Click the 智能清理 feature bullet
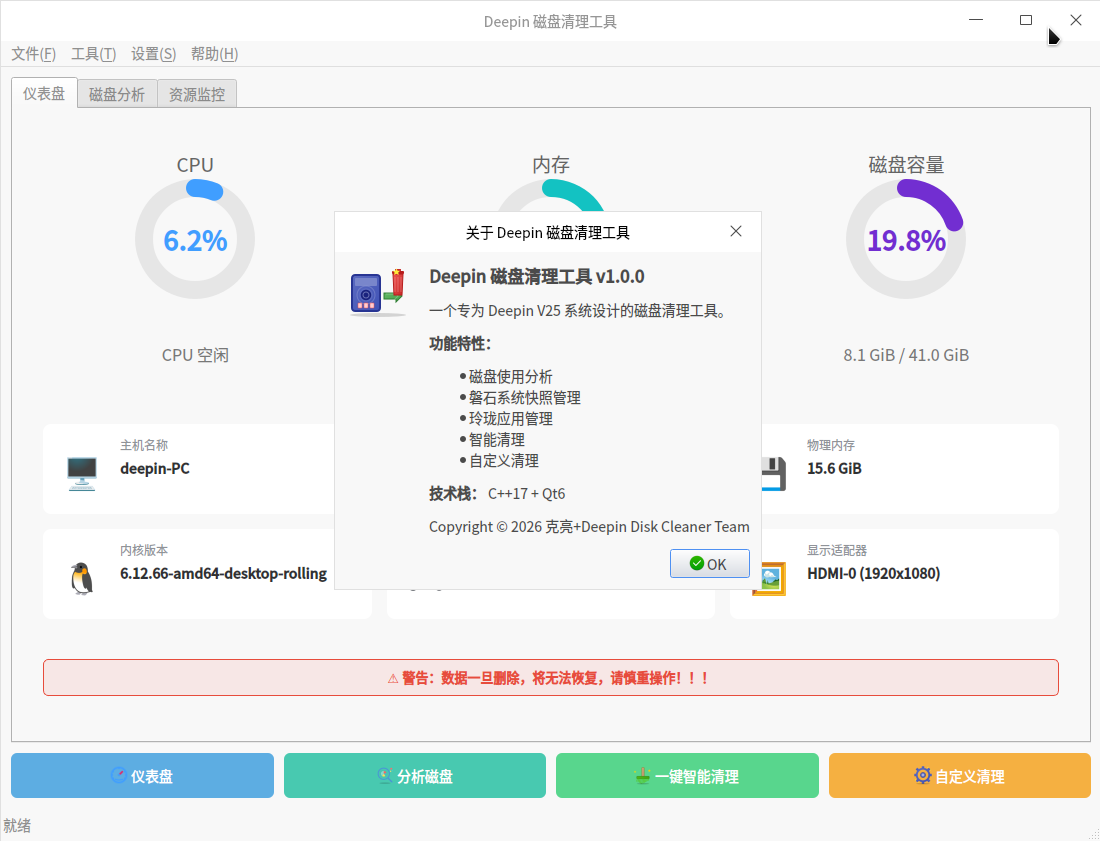This screenshot has height=841, width=1100. [496, 440]
